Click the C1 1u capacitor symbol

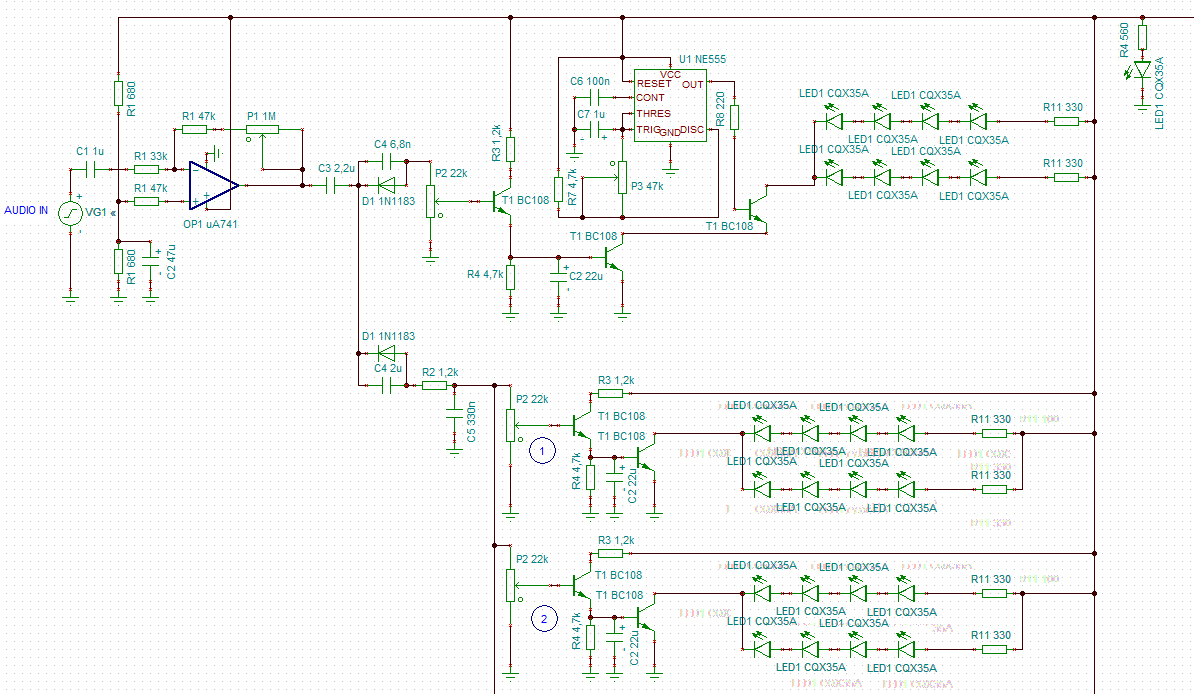(x=94, y=169)
